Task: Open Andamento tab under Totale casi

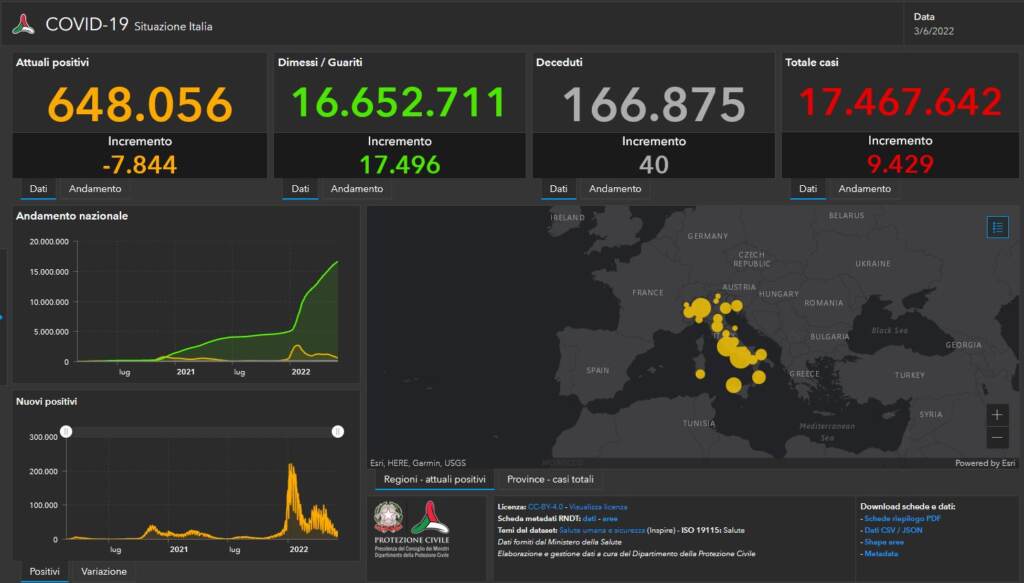Action: [865, 189]
